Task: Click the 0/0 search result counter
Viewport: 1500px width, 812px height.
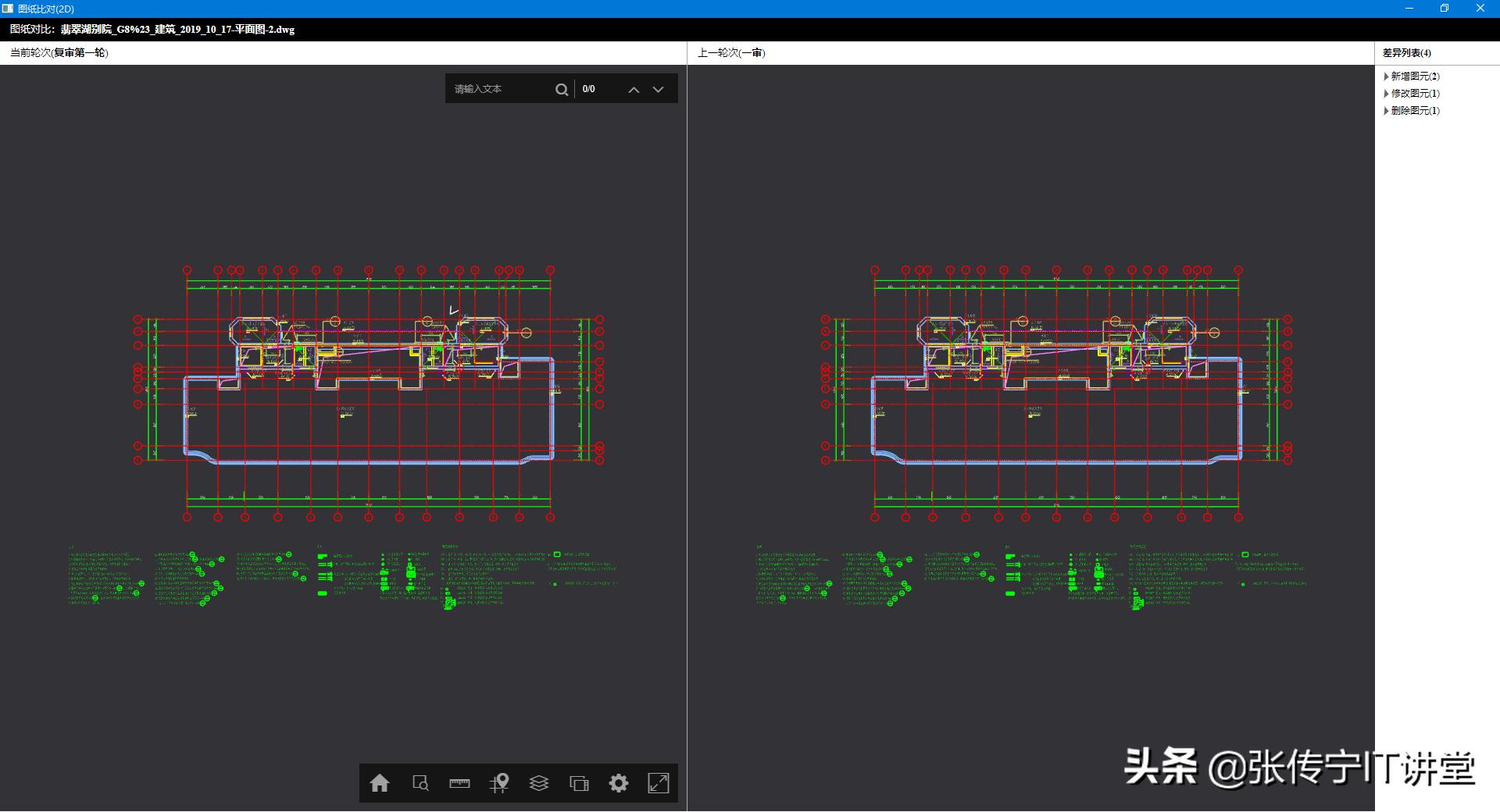Action: [587, 89]
